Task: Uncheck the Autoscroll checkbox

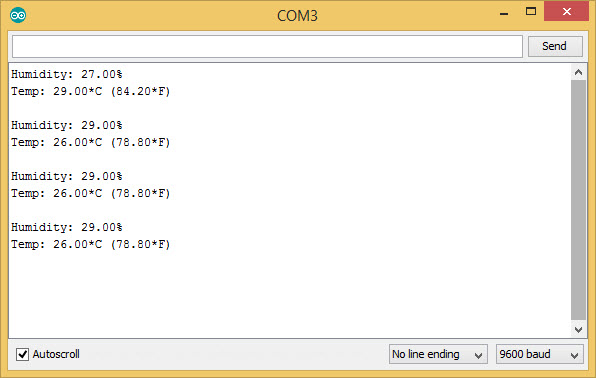Action: [x=22, y=354]
